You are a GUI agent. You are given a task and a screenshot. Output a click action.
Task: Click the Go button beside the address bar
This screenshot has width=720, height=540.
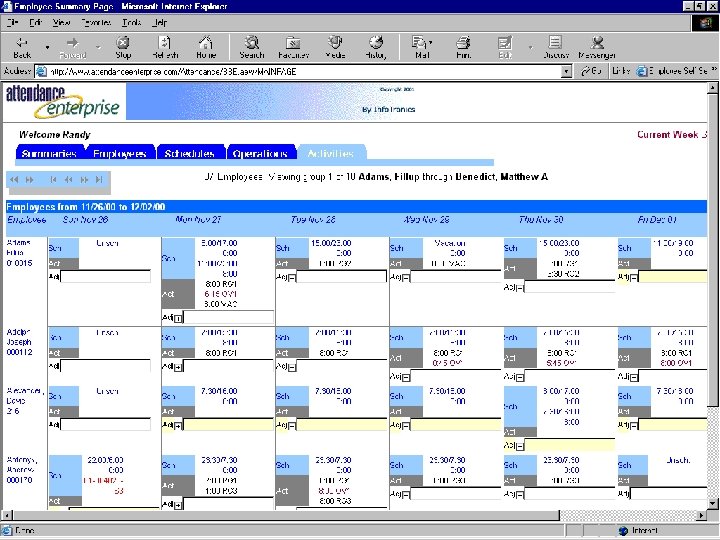tap(591, 71)
